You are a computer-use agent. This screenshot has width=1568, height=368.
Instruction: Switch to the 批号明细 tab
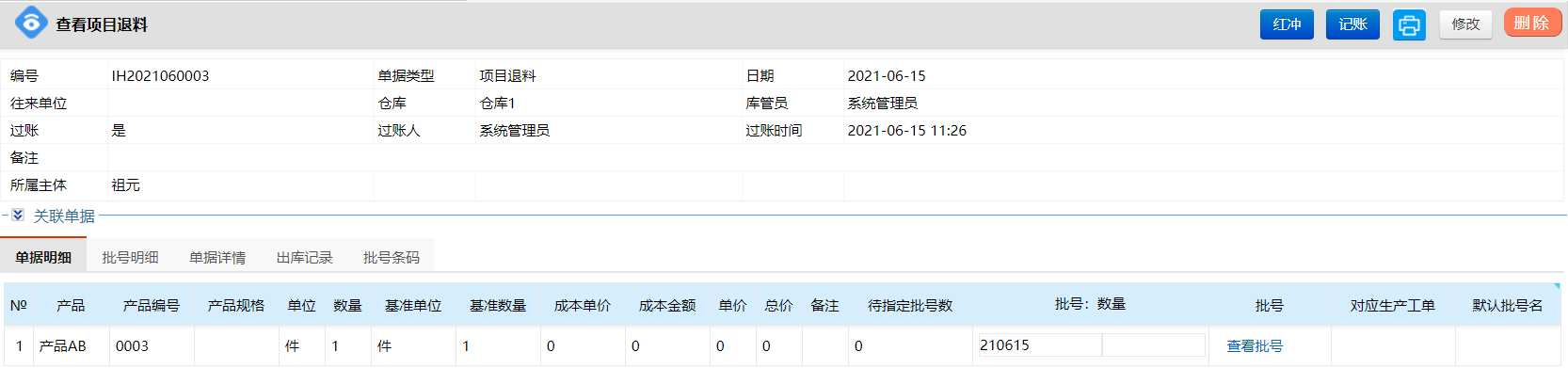click(130, 257)
